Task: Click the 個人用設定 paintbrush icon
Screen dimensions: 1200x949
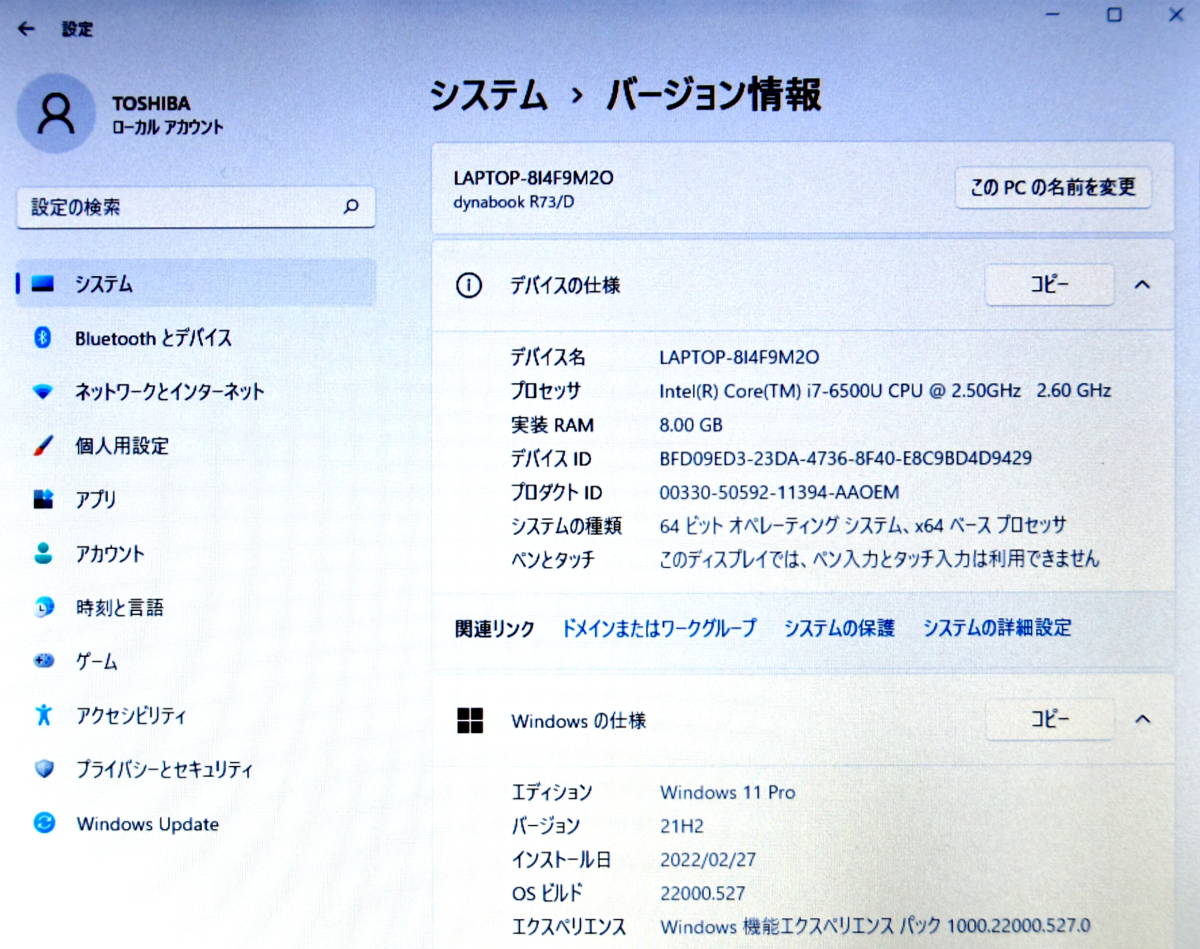Action: coord(43,445)
